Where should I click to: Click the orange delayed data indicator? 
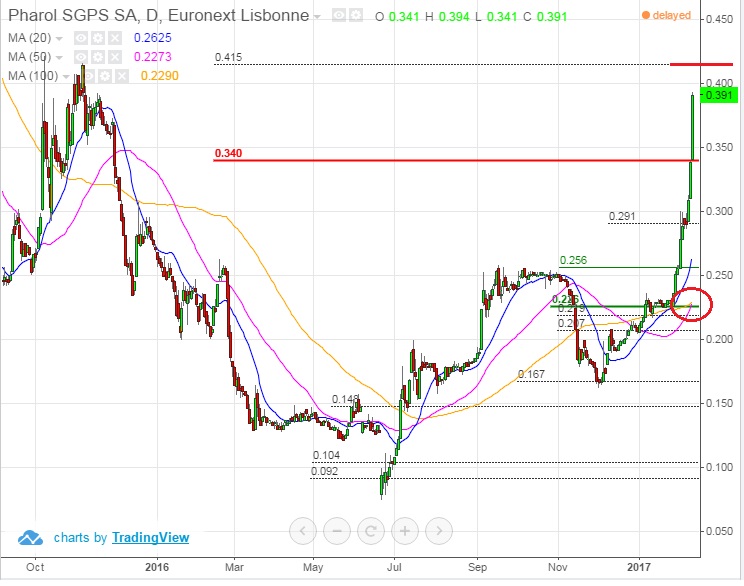[666, 15]
